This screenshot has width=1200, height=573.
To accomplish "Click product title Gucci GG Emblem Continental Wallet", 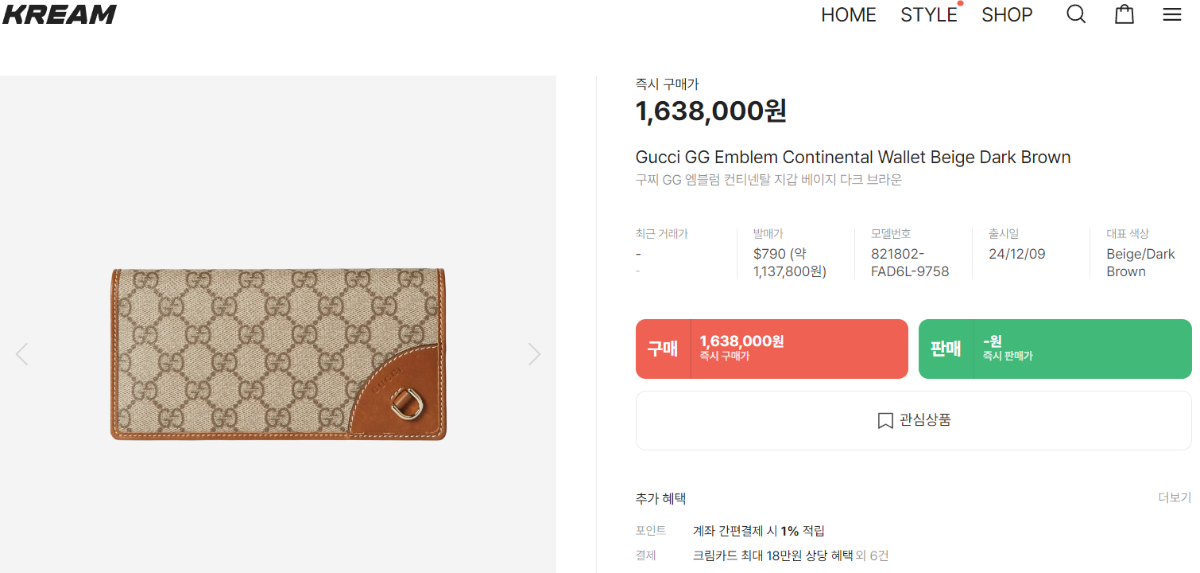I will click(x=852, y=157).
